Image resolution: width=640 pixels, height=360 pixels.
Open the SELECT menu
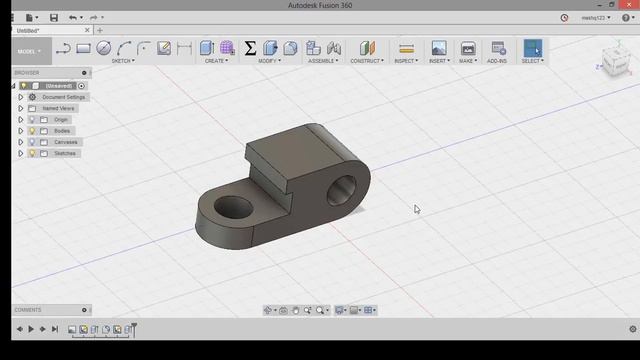533,61
